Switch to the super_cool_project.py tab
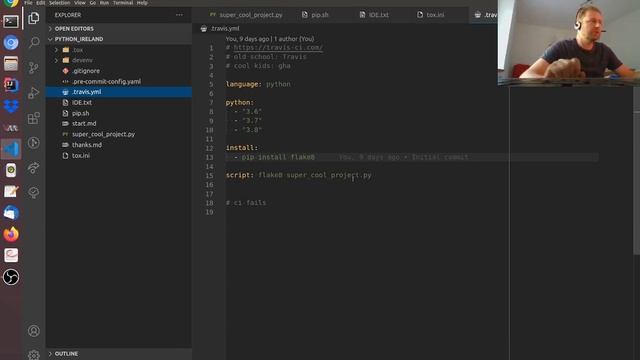This screenshot has height=360, width=640. [246, 15]
